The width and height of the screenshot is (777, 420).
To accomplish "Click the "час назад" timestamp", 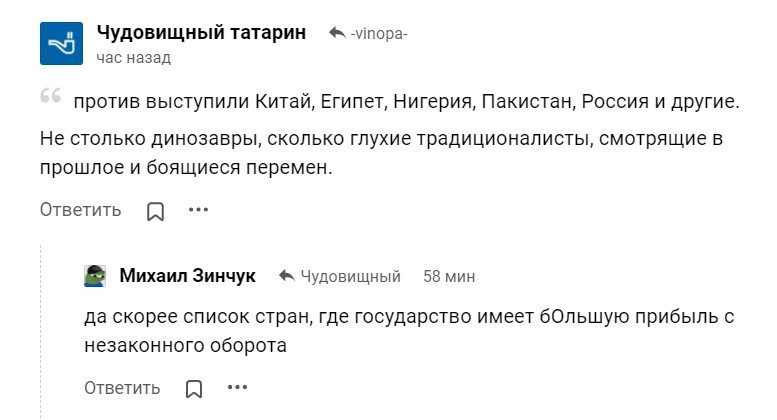I will 133,58.
